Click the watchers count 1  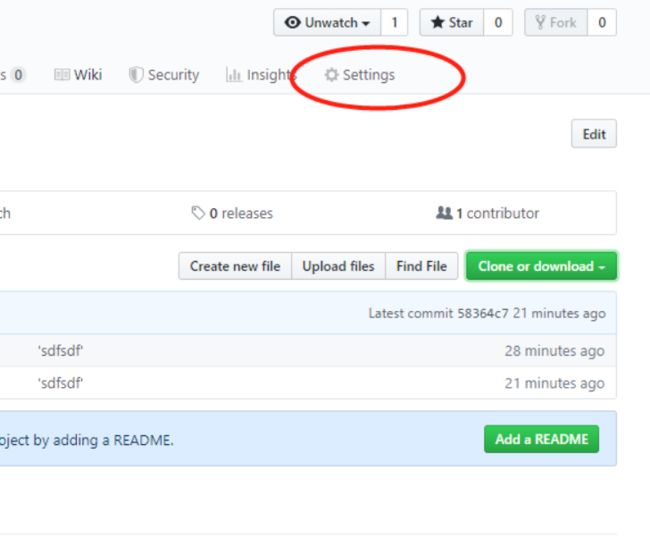click(394, 22)
